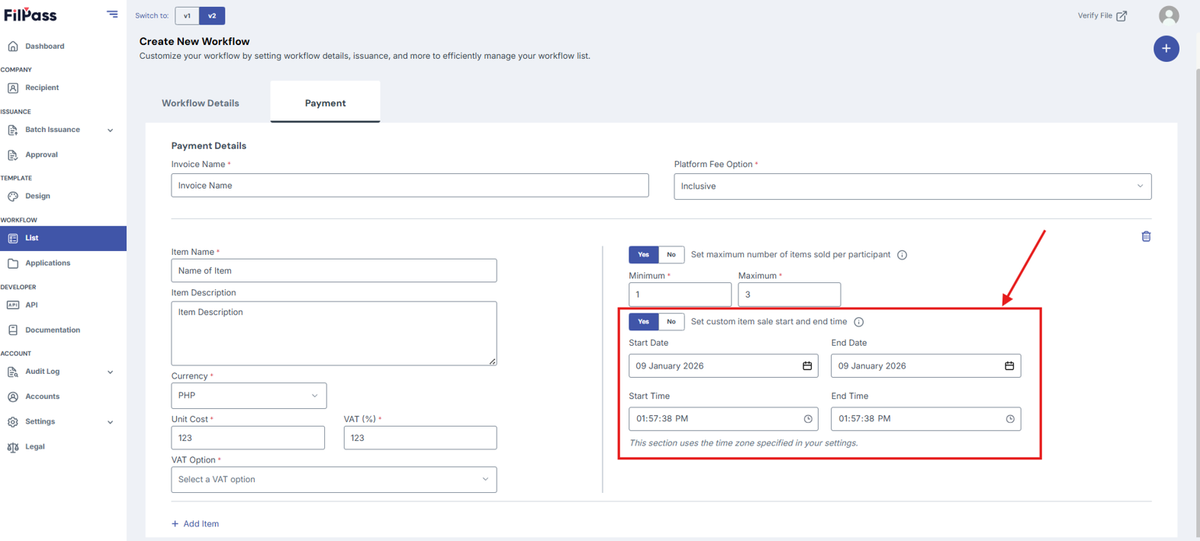1200x541 pixels.
Task: Click the workflow List icon
Action: coord(13,238)
